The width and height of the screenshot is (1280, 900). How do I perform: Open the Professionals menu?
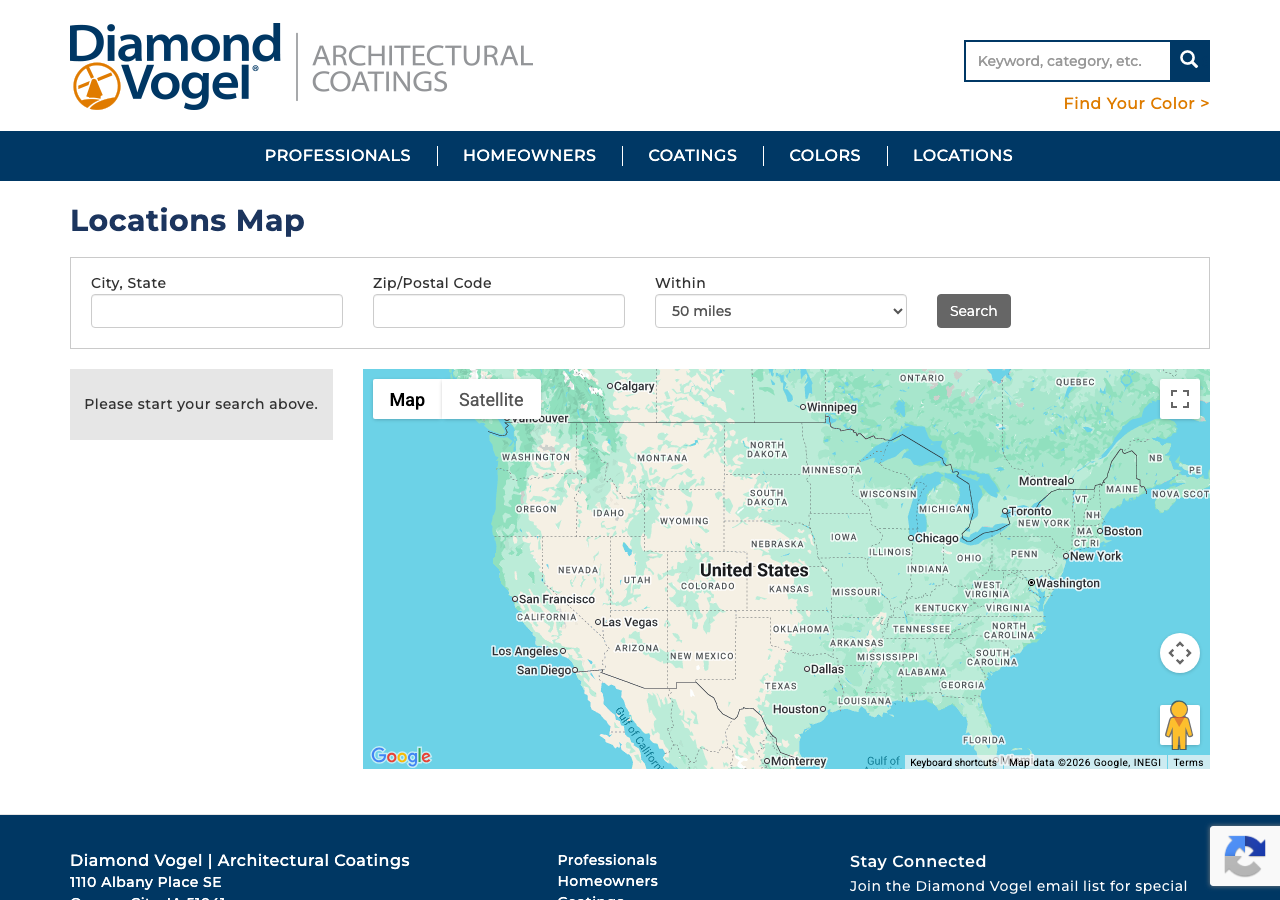[x=338, y=156]
